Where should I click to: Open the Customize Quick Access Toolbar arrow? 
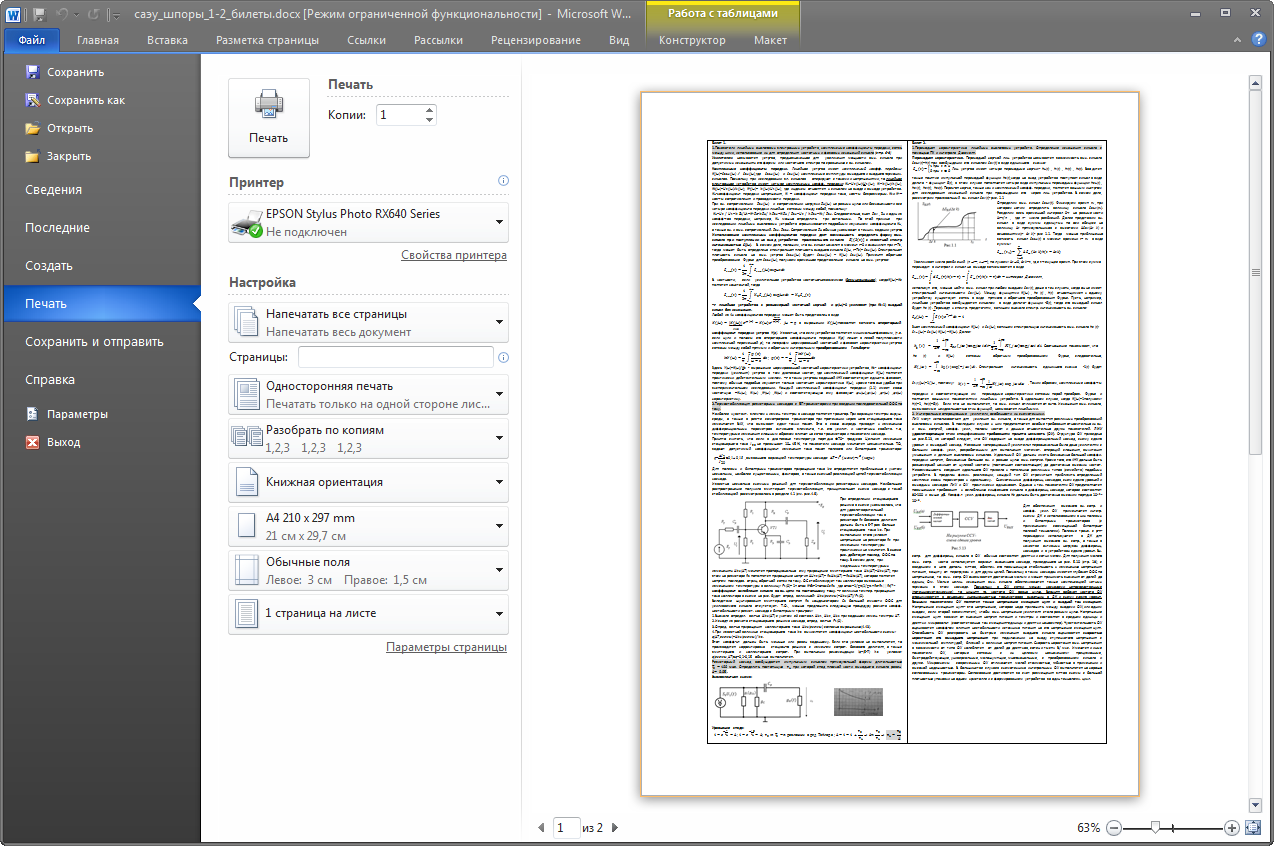[116, 14]
